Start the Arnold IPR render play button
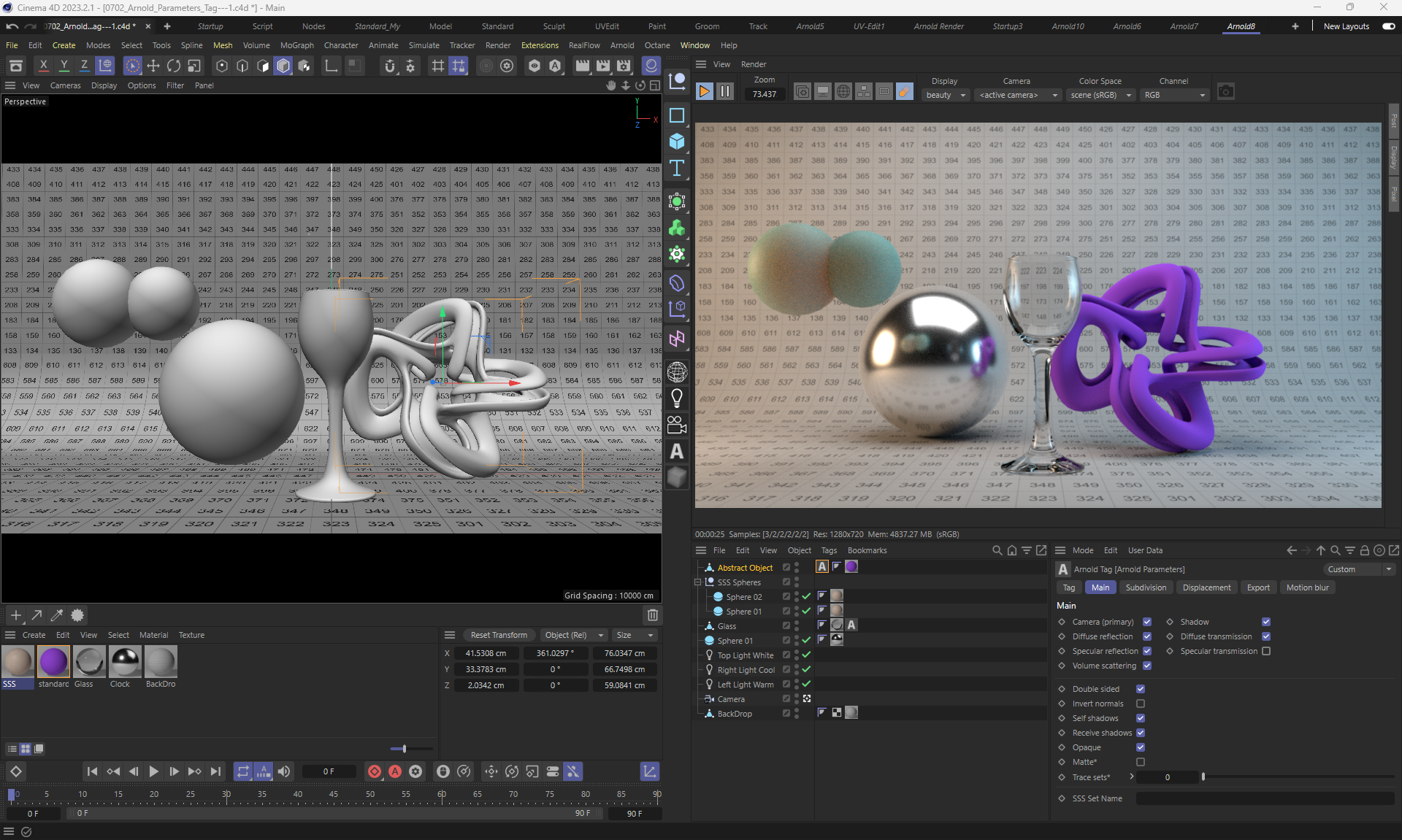Viewport: 1402px width, 840px height. pos(704,92)
